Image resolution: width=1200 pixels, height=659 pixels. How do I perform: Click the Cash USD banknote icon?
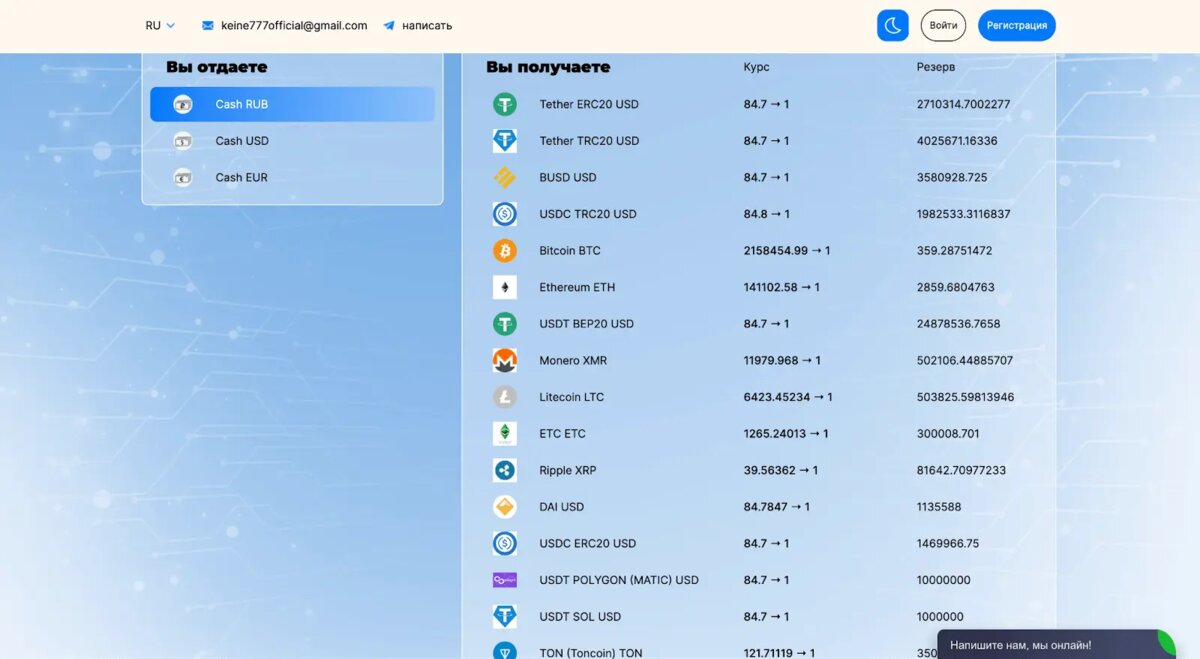click(182, 141)
